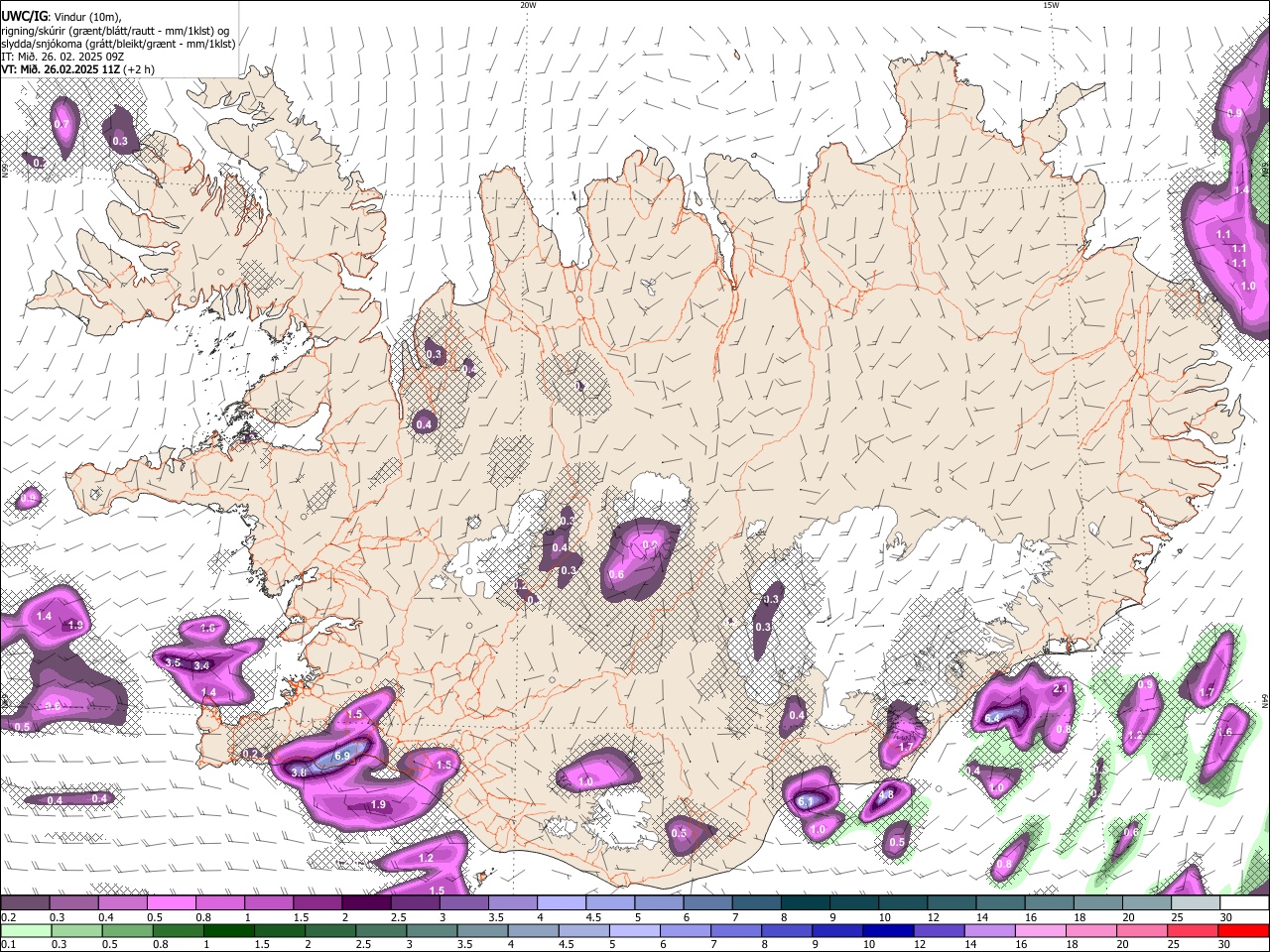Click the 0.1 legend scale label
Screen dimensions: 1270x952
[7, 944]
